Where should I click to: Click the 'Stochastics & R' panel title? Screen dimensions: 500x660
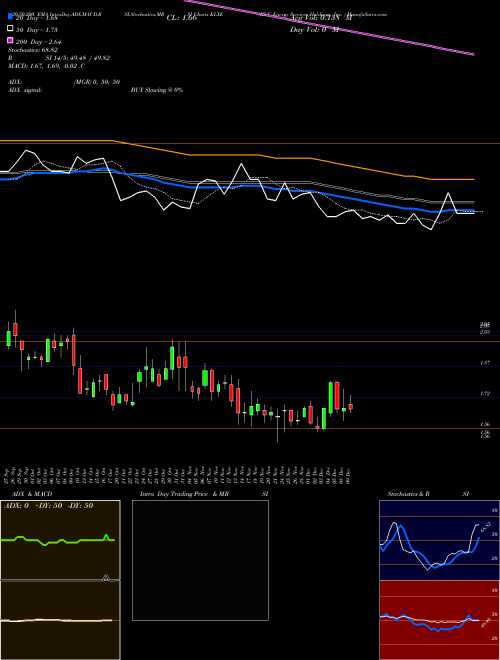(x=410, y=494)
